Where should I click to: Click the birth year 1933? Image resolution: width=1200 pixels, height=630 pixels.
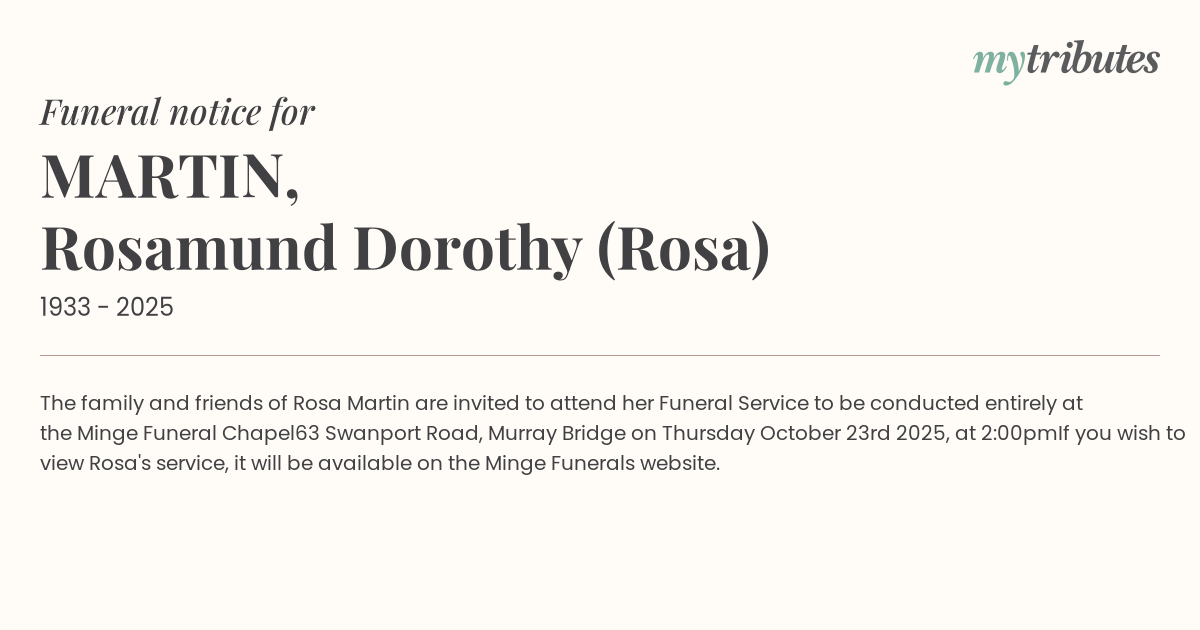coord(65,308)
